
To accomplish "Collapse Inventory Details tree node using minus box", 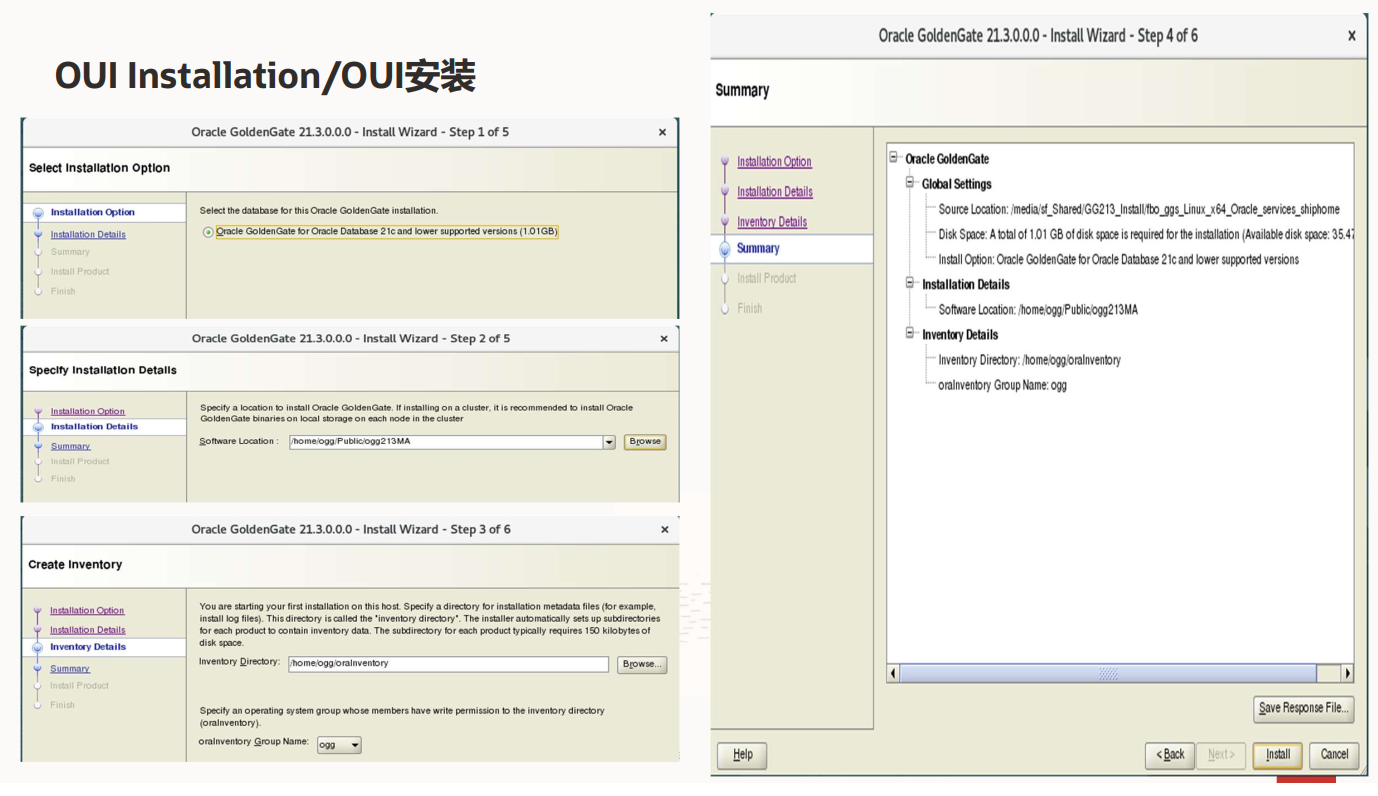I will (910, 333).
